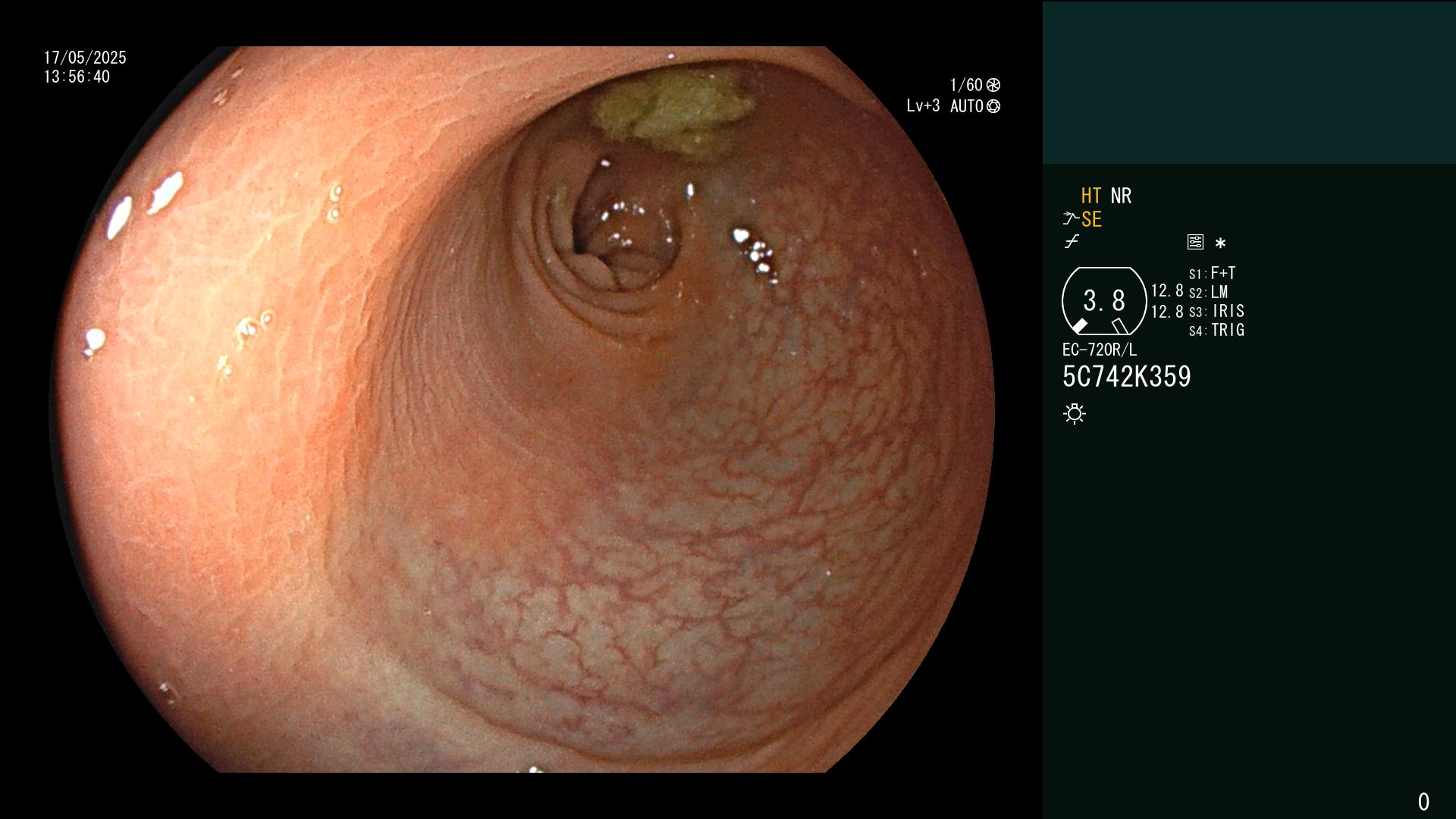
Task: Toggle the NR noise reduction indicator
Action: [x=1121, y=196]
